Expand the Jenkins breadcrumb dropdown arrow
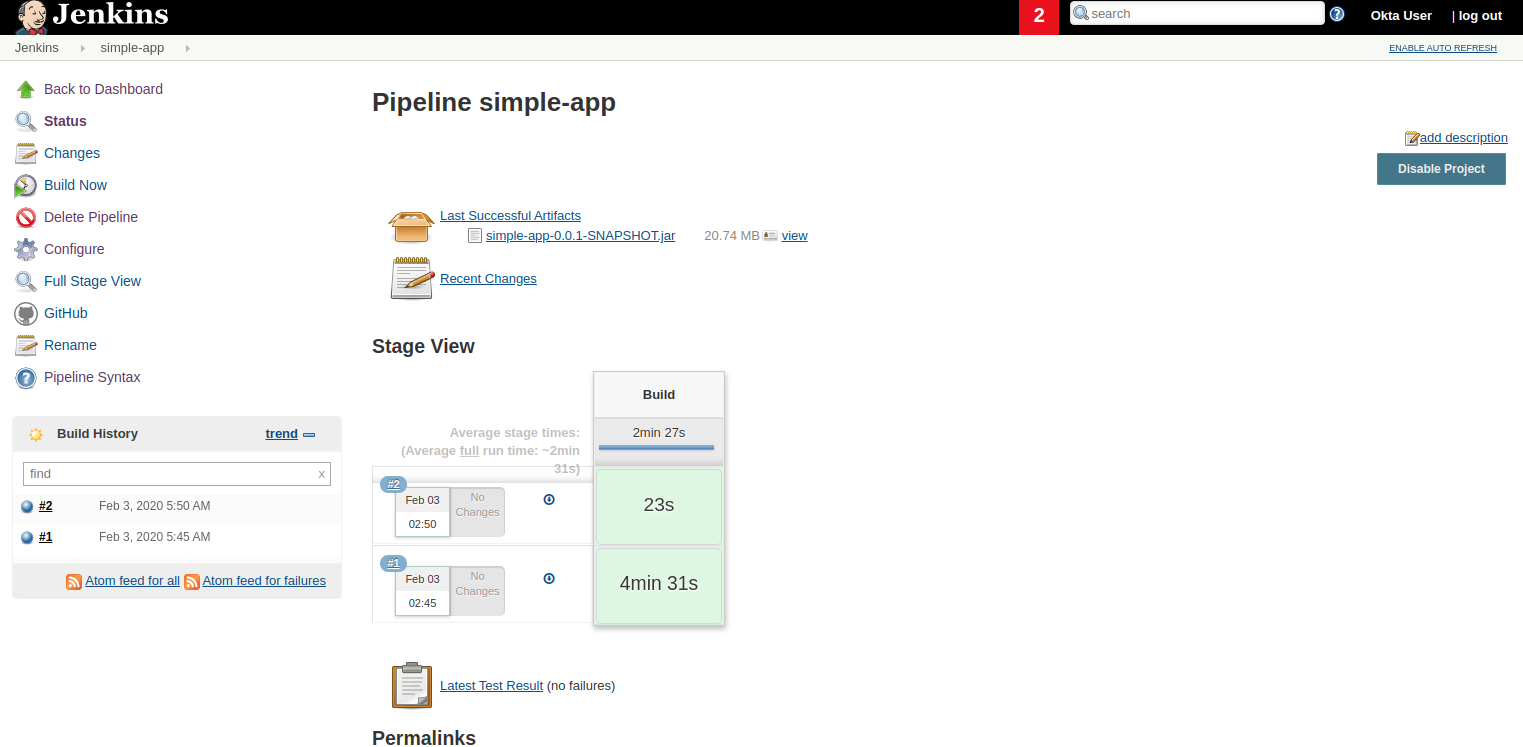Viewport: 1523px width, 747px height. click(x=82, y=48)
